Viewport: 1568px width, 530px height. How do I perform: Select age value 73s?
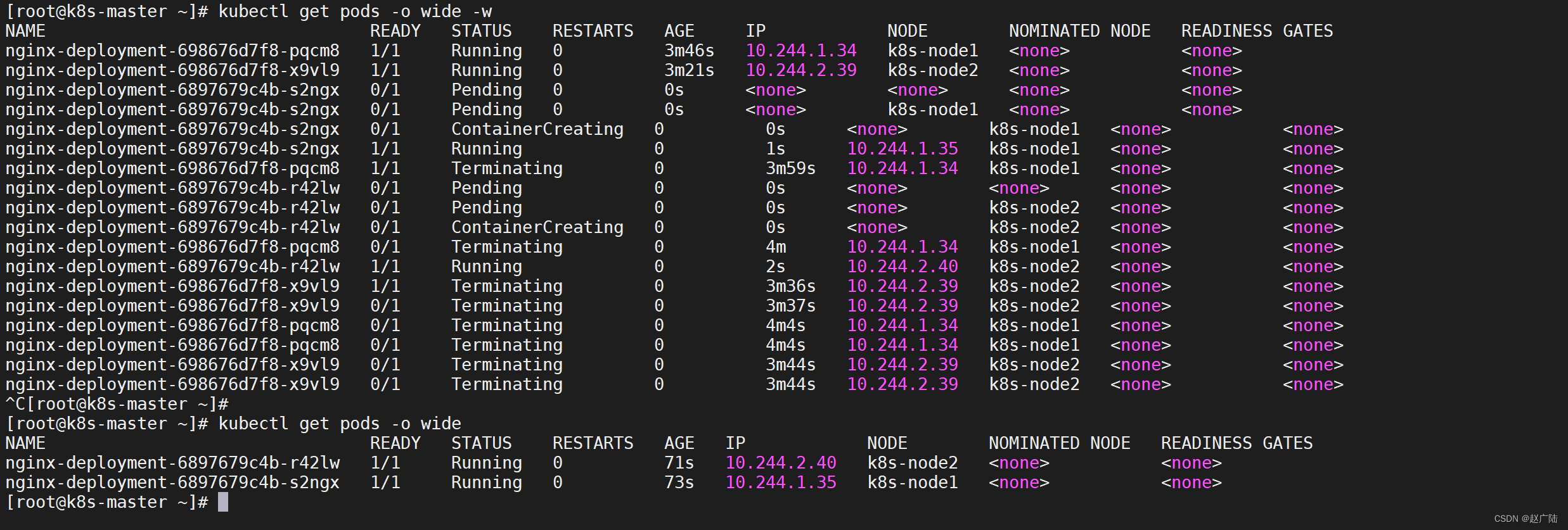click(x=679, y=483)
